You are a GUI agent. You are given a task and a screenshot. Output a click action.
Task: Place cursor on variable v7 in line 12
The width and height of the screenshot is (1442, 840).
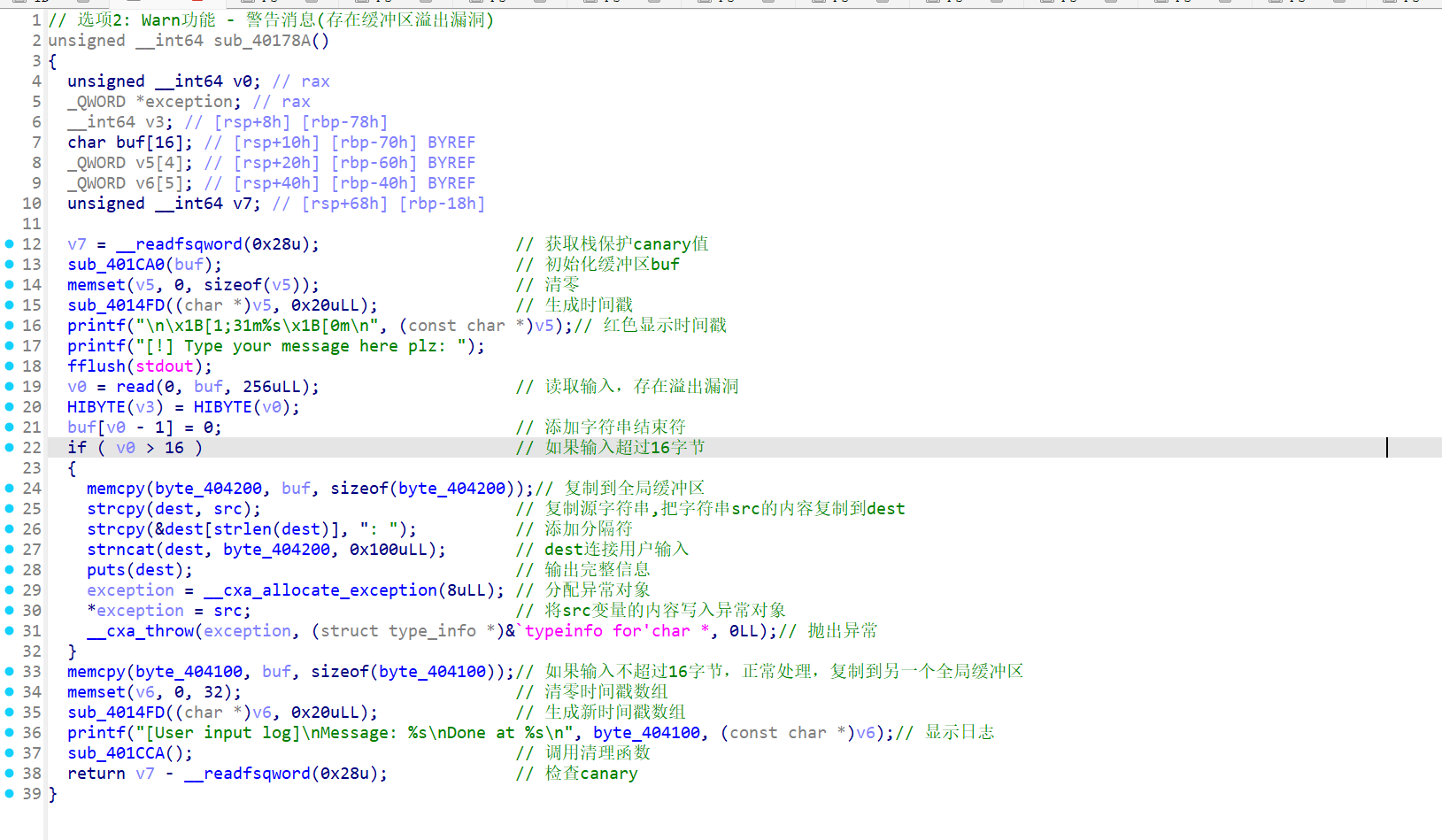click(78, 244)
